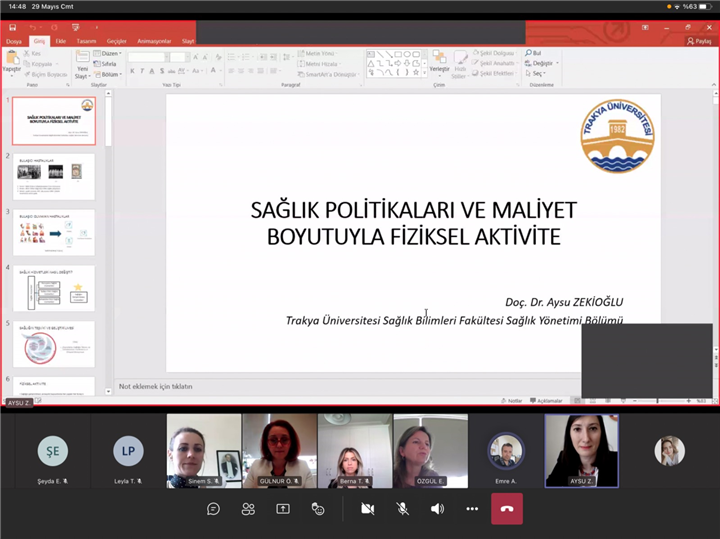This screenshot has height=539, width=720.
Task: Switch to the Ekle ribbon tab
Action: coord(61,41)
